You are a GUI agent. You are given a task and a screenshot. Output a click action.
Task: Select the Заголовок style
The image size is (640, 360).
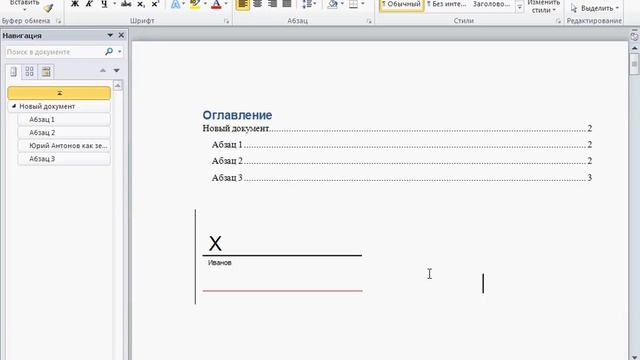pyautogui.click(x=491, y=5)
